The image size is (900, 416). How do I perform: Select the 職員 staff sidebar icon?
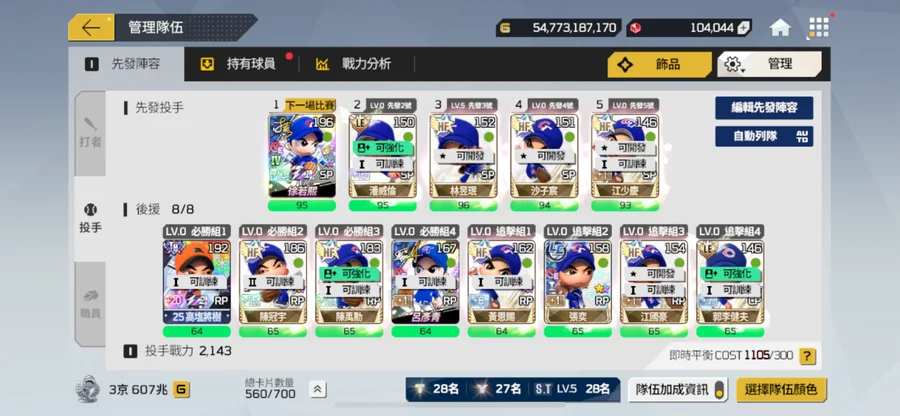90,304
